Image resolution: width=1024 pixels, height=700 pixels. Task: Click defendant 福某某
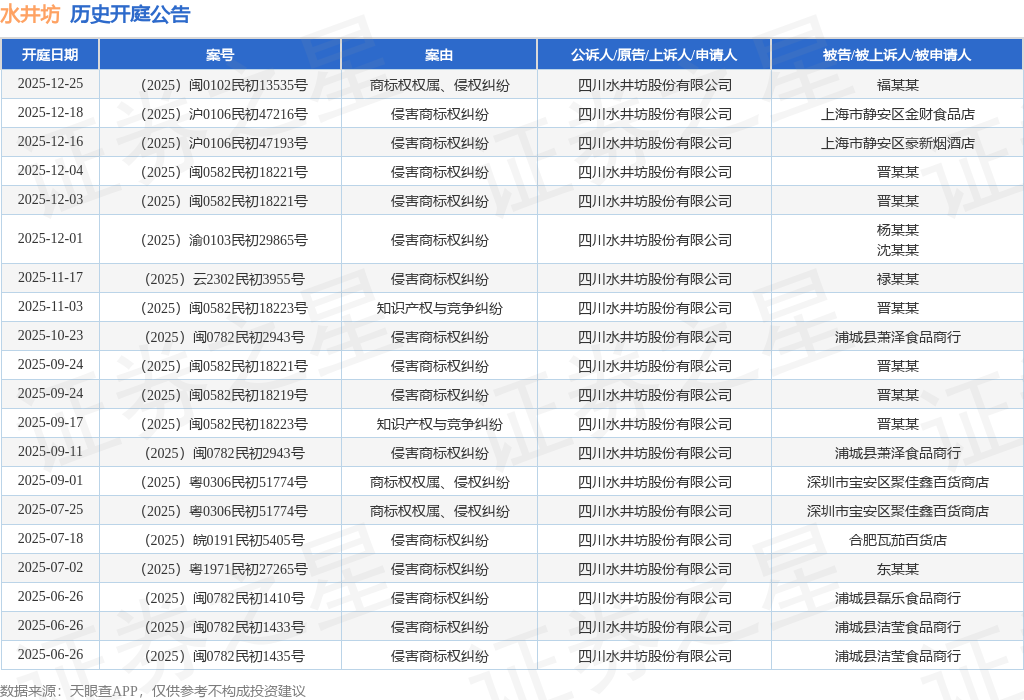point(897,85)
